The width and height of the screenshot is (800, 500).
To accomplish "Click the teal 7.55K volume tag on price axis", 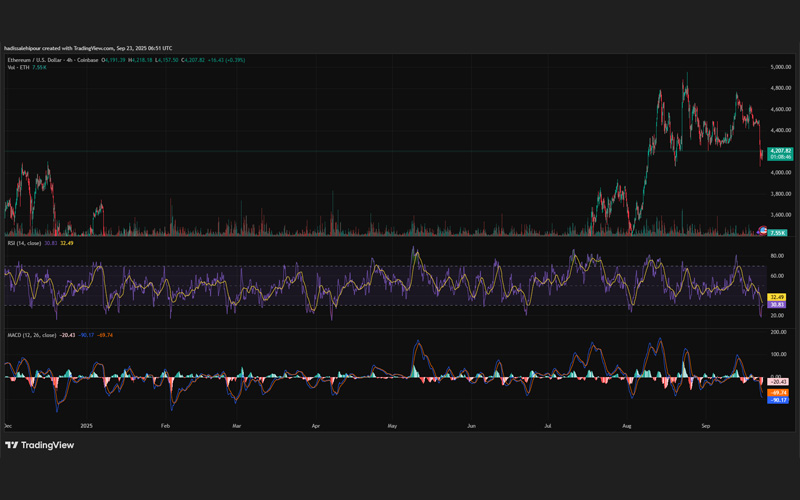I will pos(778,233).
